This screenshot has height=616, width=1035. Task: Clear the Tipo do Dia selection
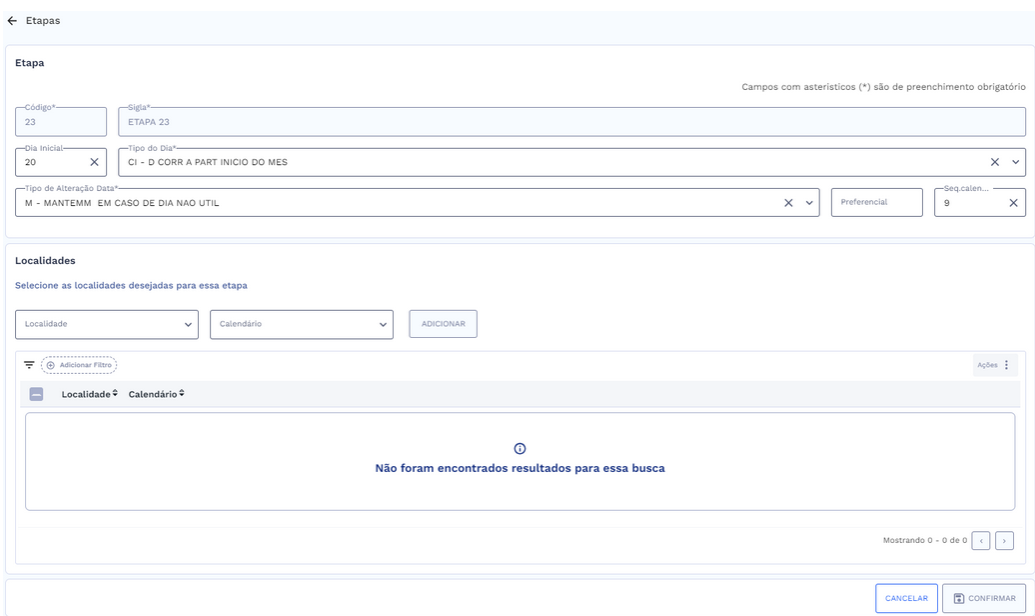(995, 162)
